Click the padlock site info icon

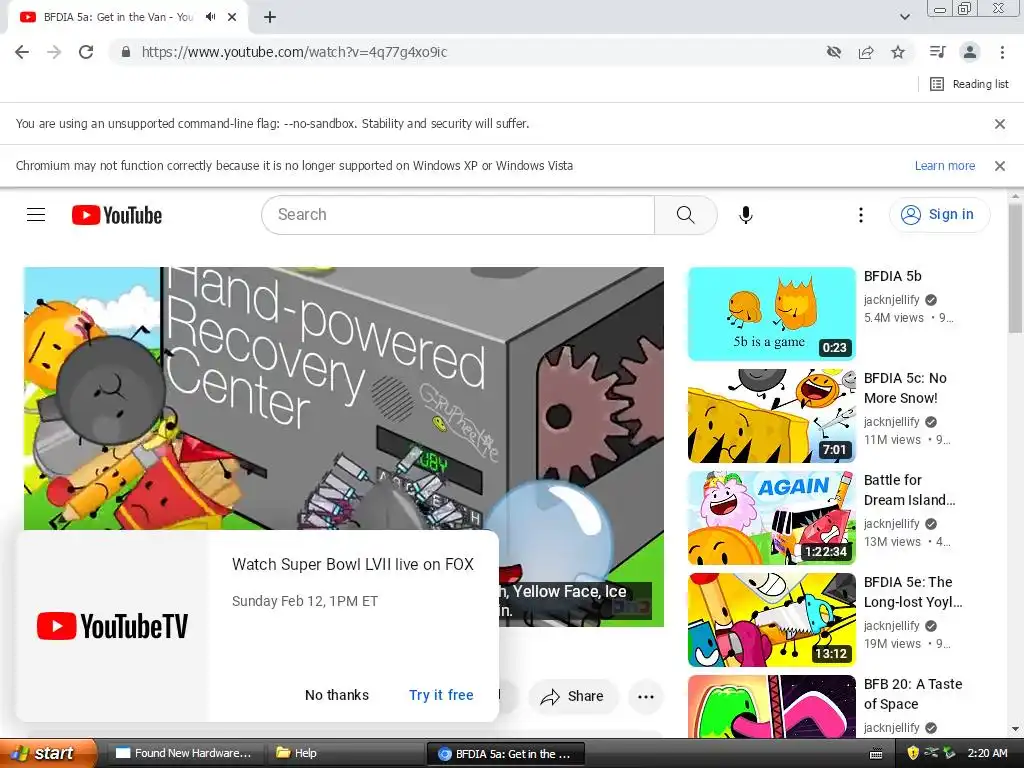(x=126, y=52)
